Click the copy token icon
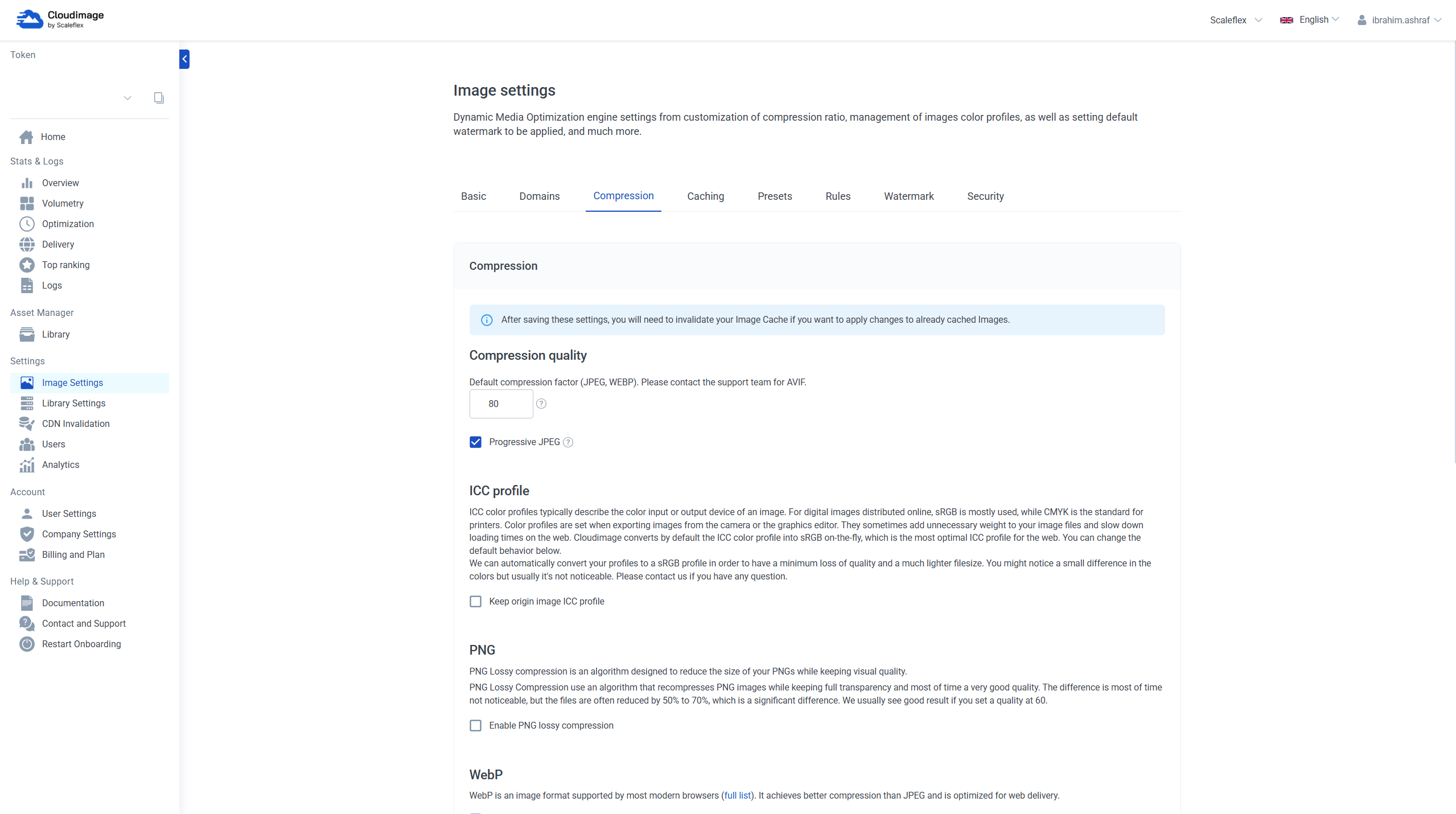 [x=159, y=98]
